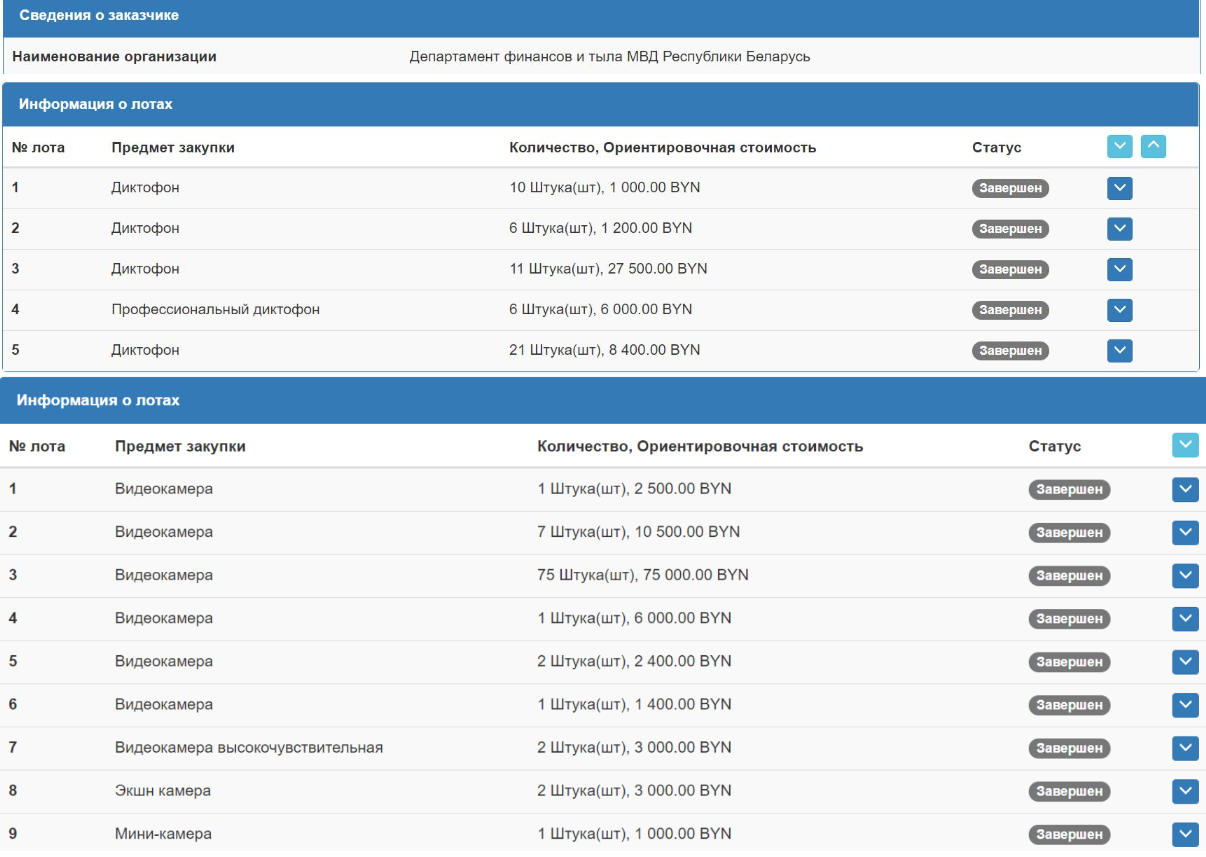Open details for the 27 500.00 BYN Диктофон lot
Screen dimensions: 1206x857
[x=1119, y=269]
